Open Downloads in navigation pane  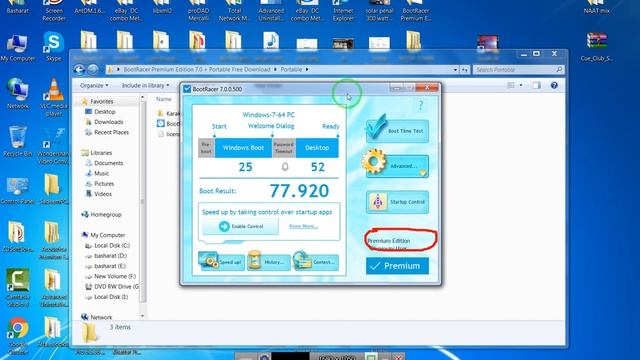click(x=108, y=122)
